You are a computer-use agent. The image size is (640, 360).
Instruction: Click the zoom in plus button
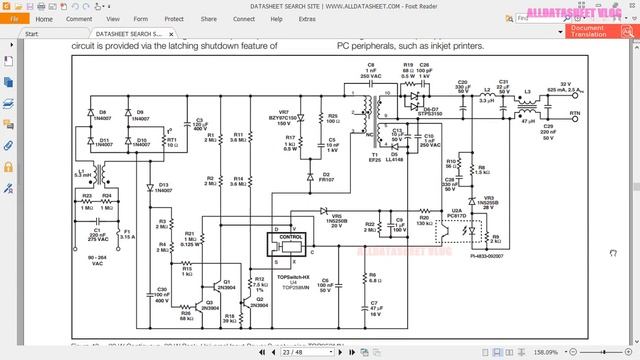click(628, 352)
